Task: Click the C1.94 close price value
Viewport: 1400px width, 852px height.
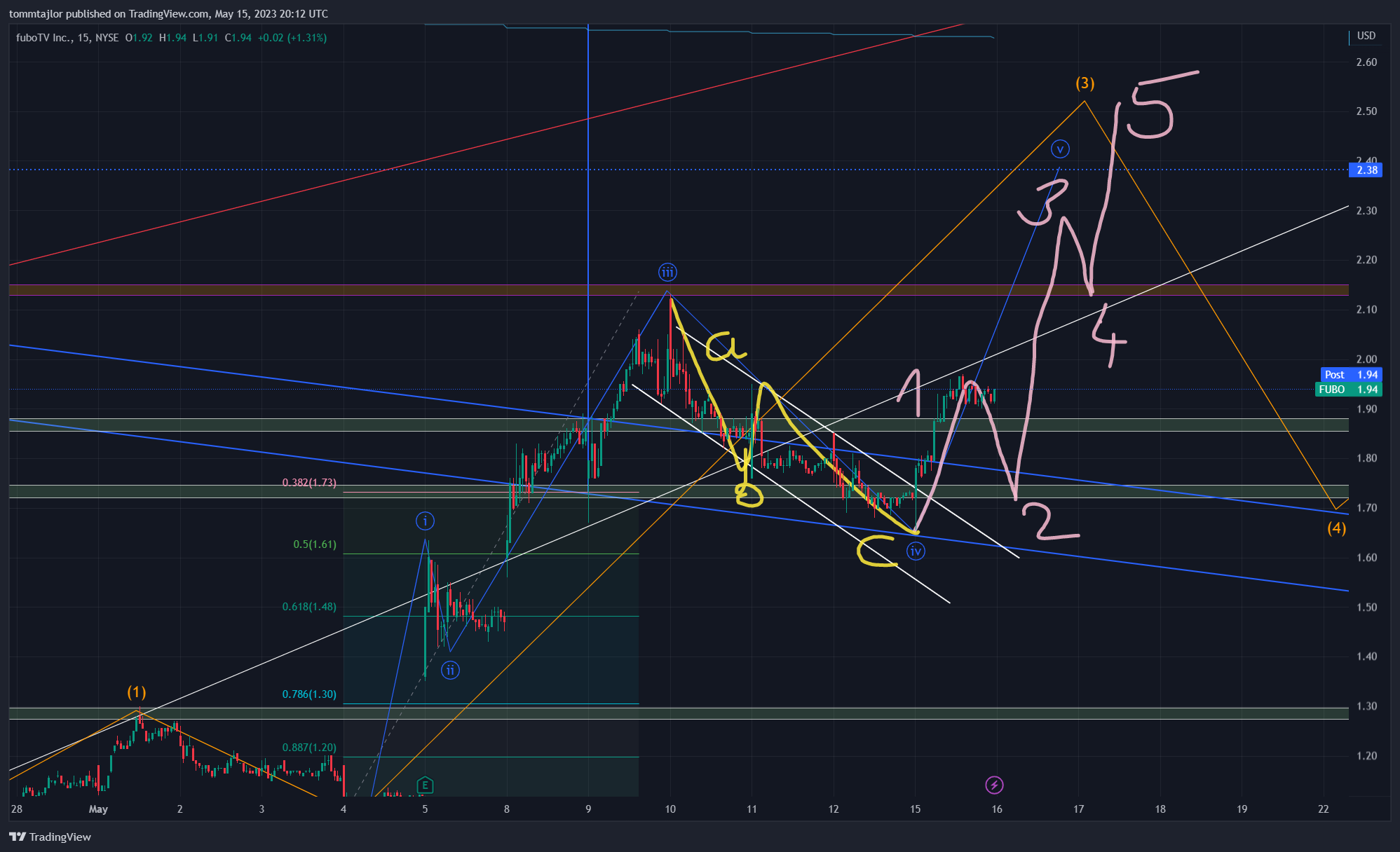Action: click(x=238, y=38)
